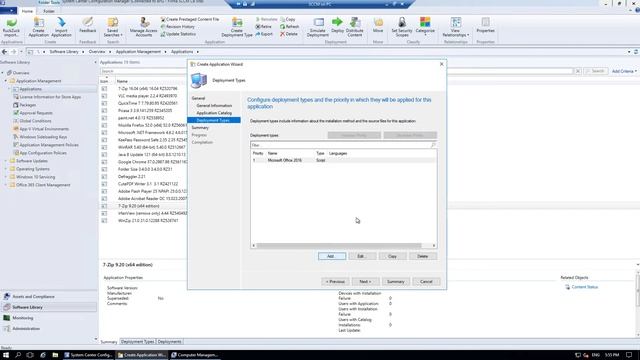Click Retire in the ribbon

coord(264,27)
